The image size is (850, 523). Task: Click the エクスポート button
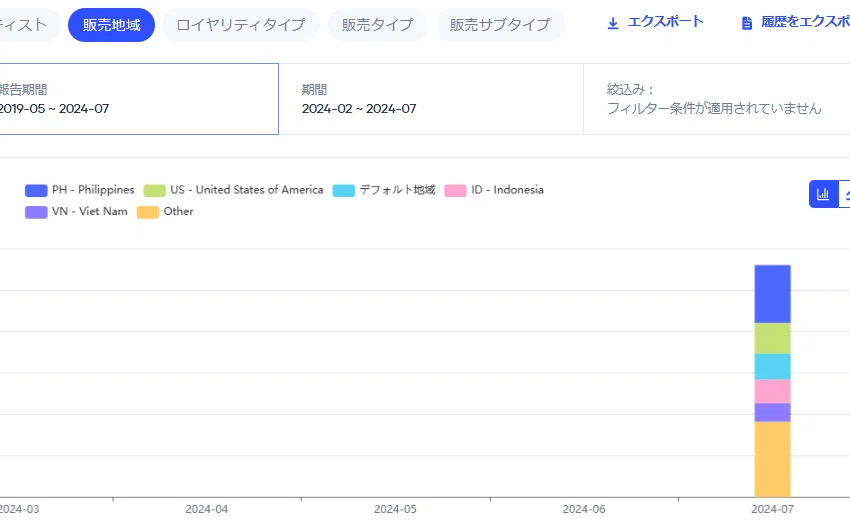(x=655, y=22)
